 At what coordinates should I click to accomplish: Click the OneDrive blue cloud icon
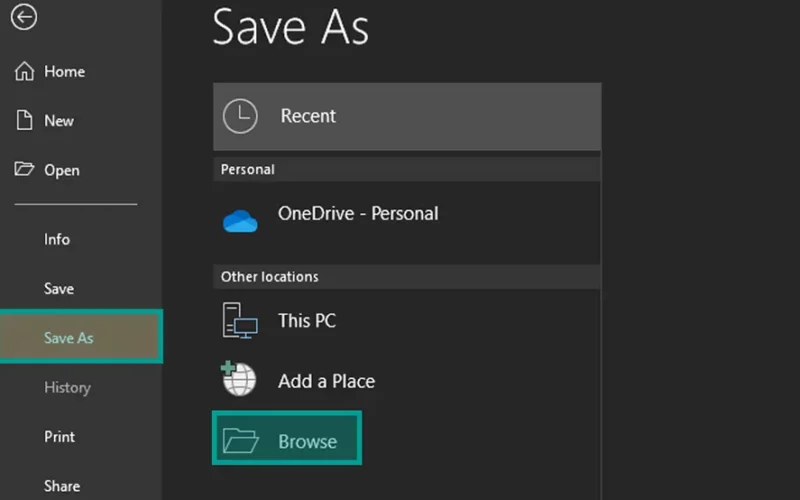point(240,221)
